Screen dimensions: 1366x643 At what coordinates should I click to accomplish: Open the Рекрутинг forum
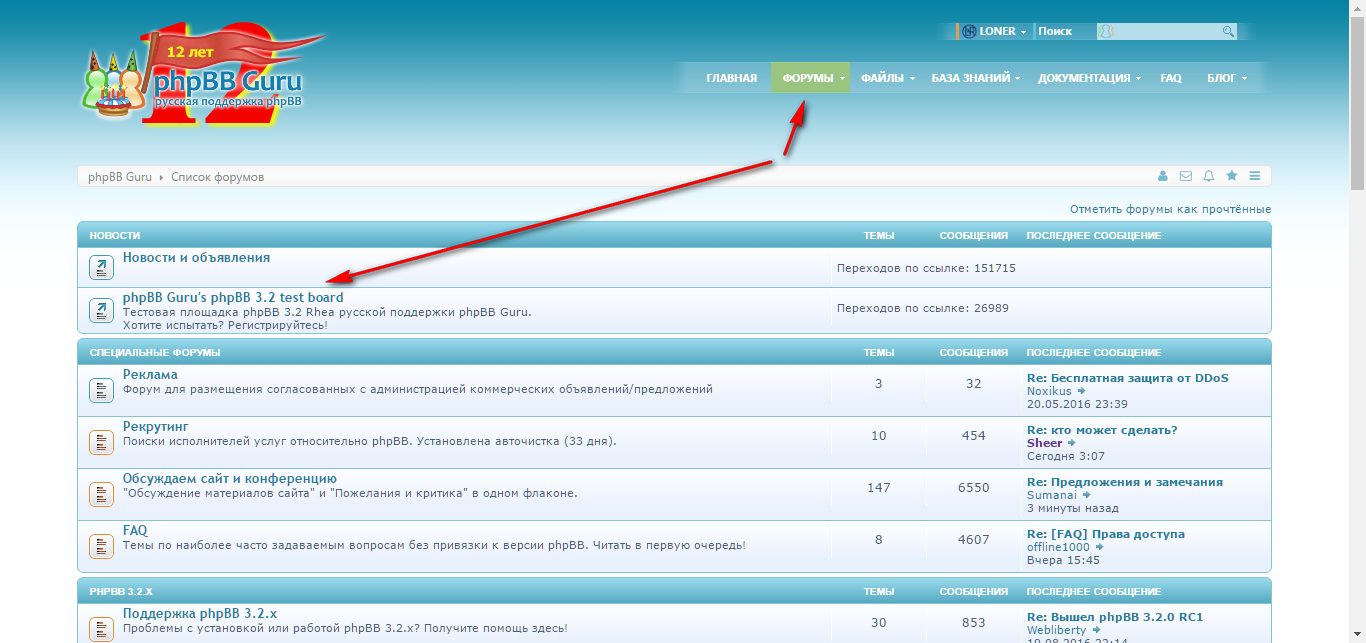tap(155, 426)
